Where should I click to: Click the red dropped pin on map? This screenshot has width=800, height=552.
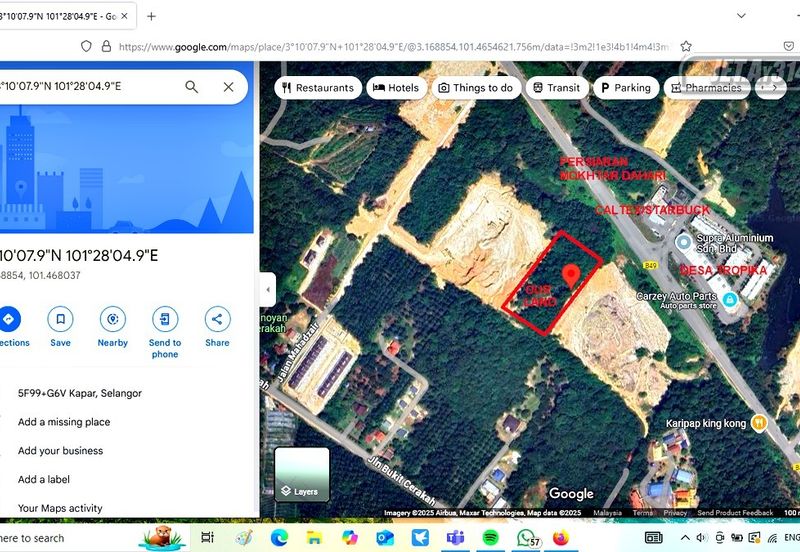click(x=572, y=275)
